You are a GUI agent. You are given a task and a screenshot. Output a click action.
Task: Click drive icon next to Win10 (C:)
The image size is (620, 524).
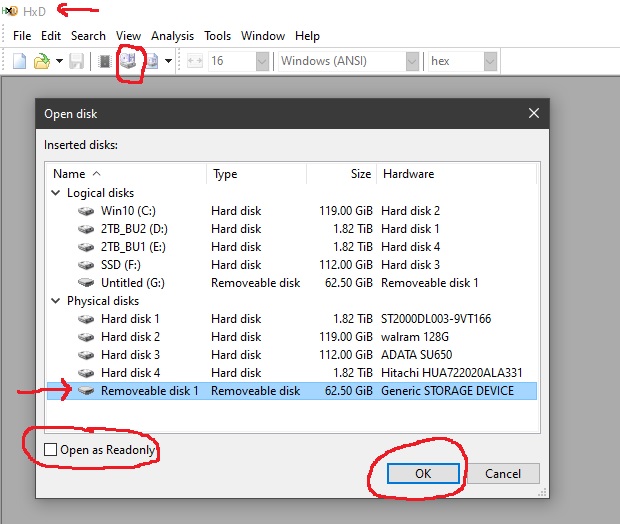point(86,211)
